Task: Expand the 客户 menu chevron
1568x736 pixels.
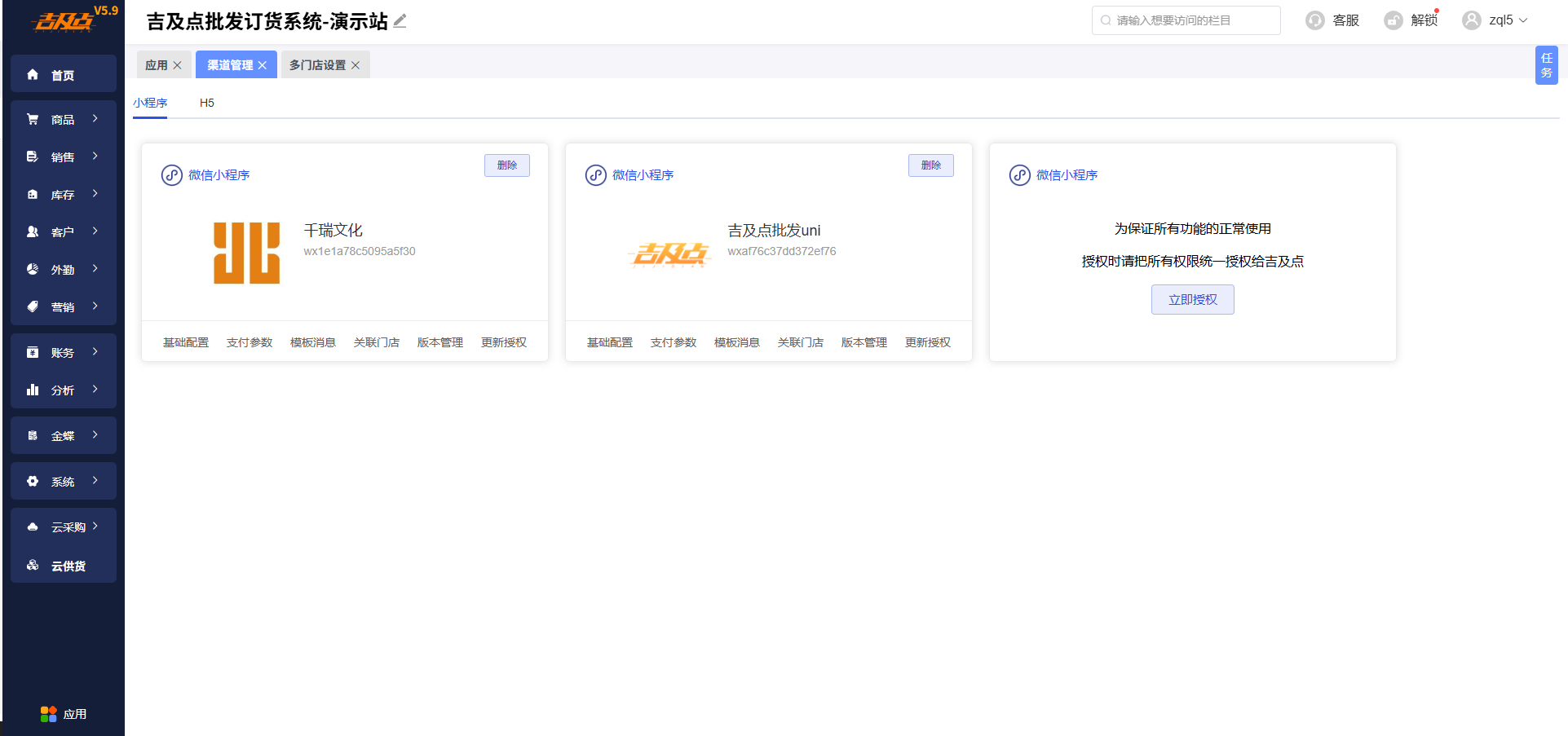Action: click(95, 231)
